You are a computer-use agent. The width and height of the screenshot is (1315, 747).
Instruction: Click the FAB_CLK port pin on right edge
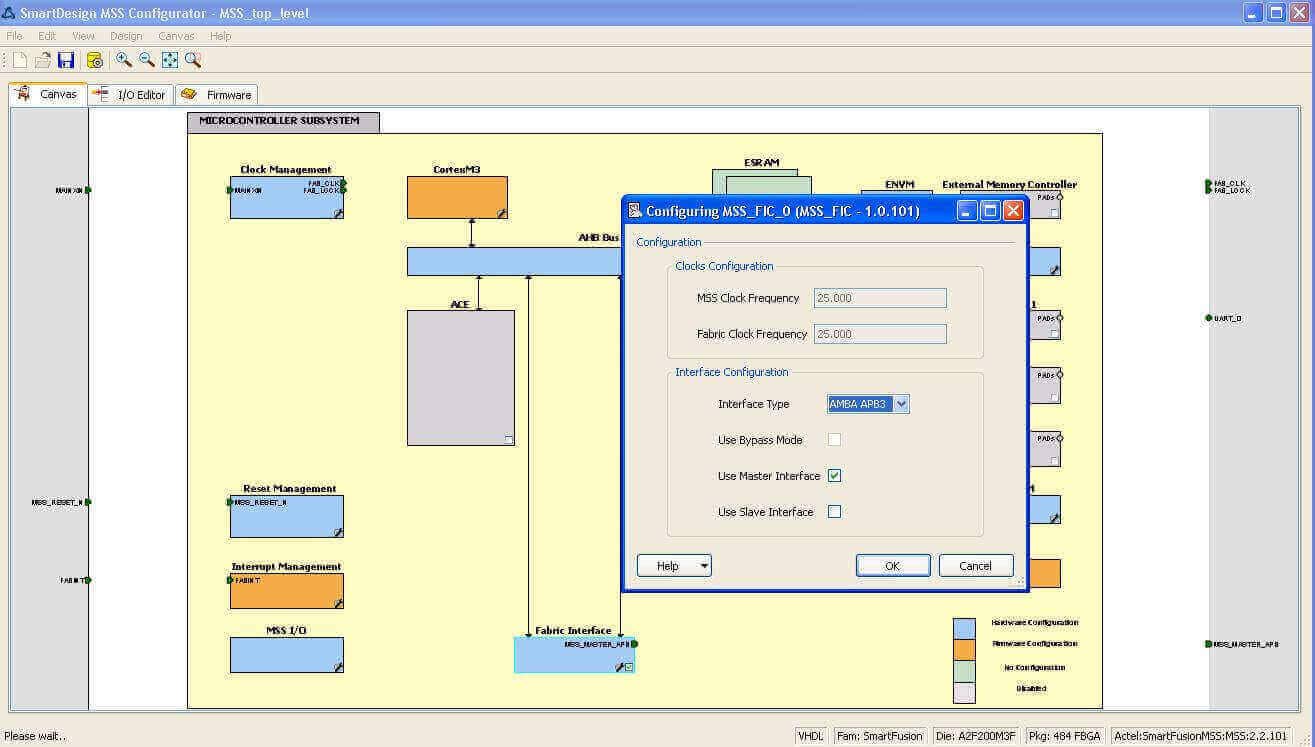pos(1208,184)
